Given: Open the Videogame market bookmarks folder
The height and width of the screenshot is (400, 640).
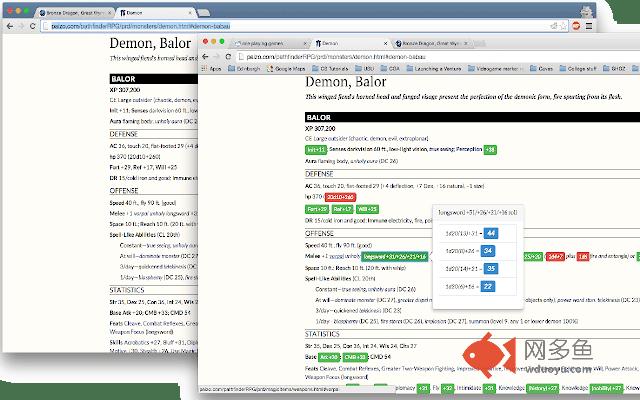Looking at the screenshot, I should 496,69.
